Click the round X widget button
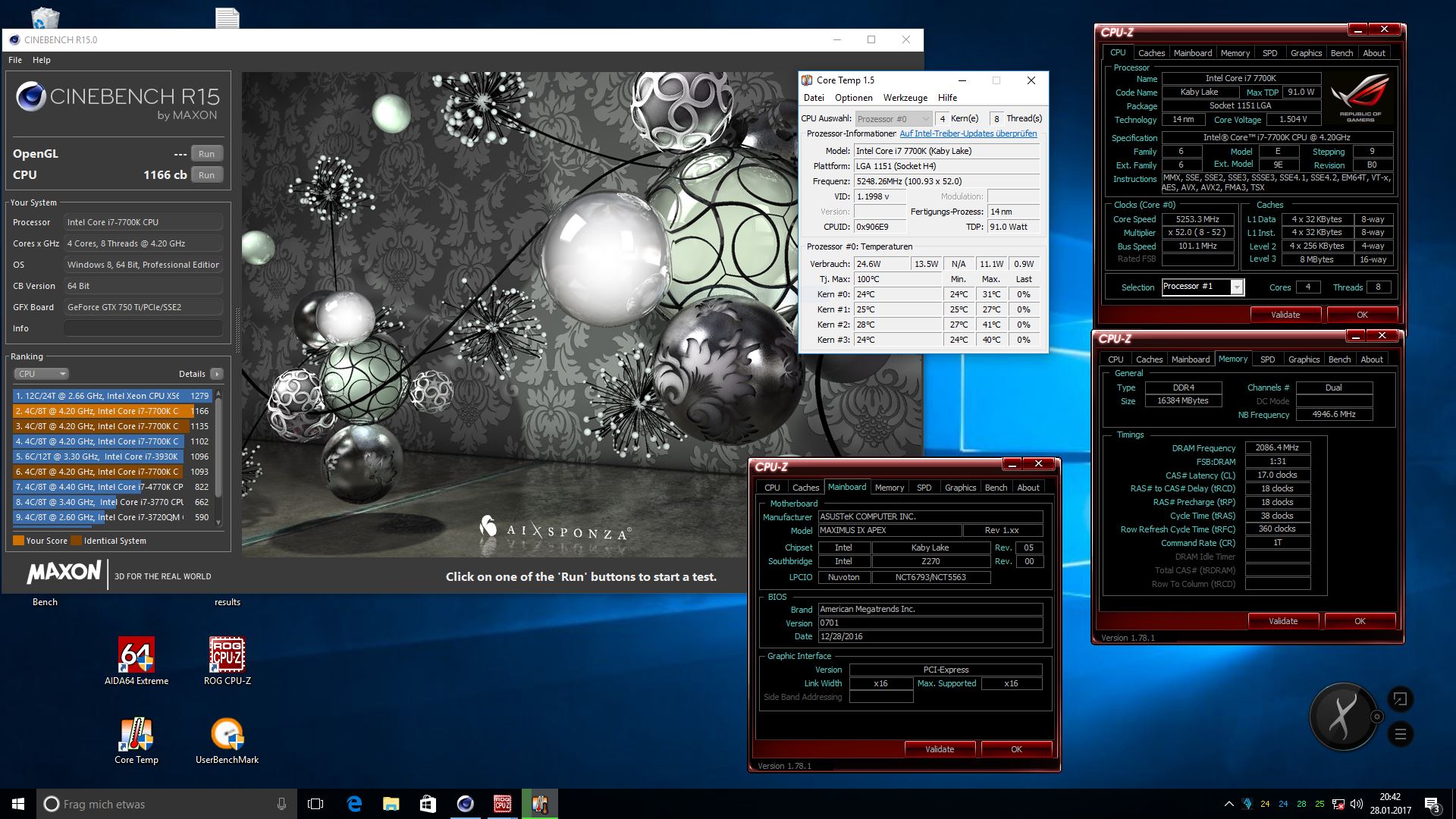The height and width of the screenshot is (819, 1456). [x=1343, y=717]
